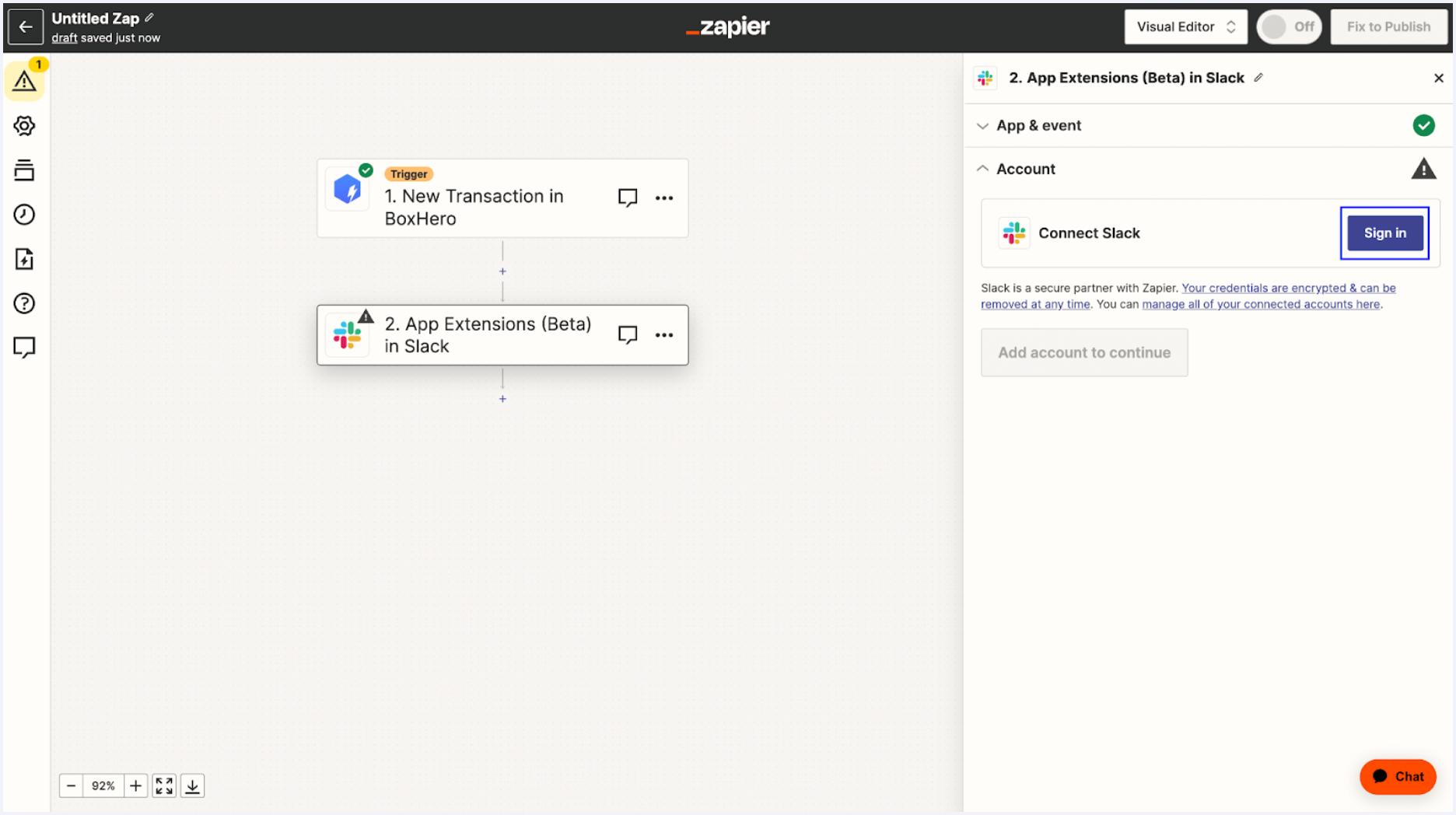The height and width of the screenshot is (815, 1456).
Task: Expand the App & event section
Action: tap(982, 125)
